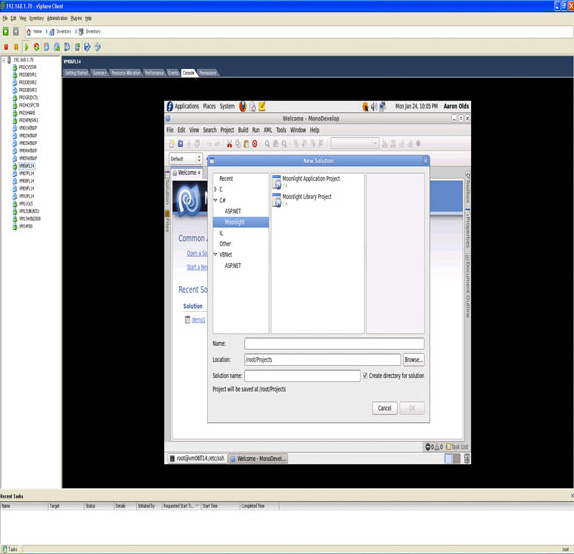
Task: Click the Welcome - MonoDevelop taskbar button
Action: 258,458
